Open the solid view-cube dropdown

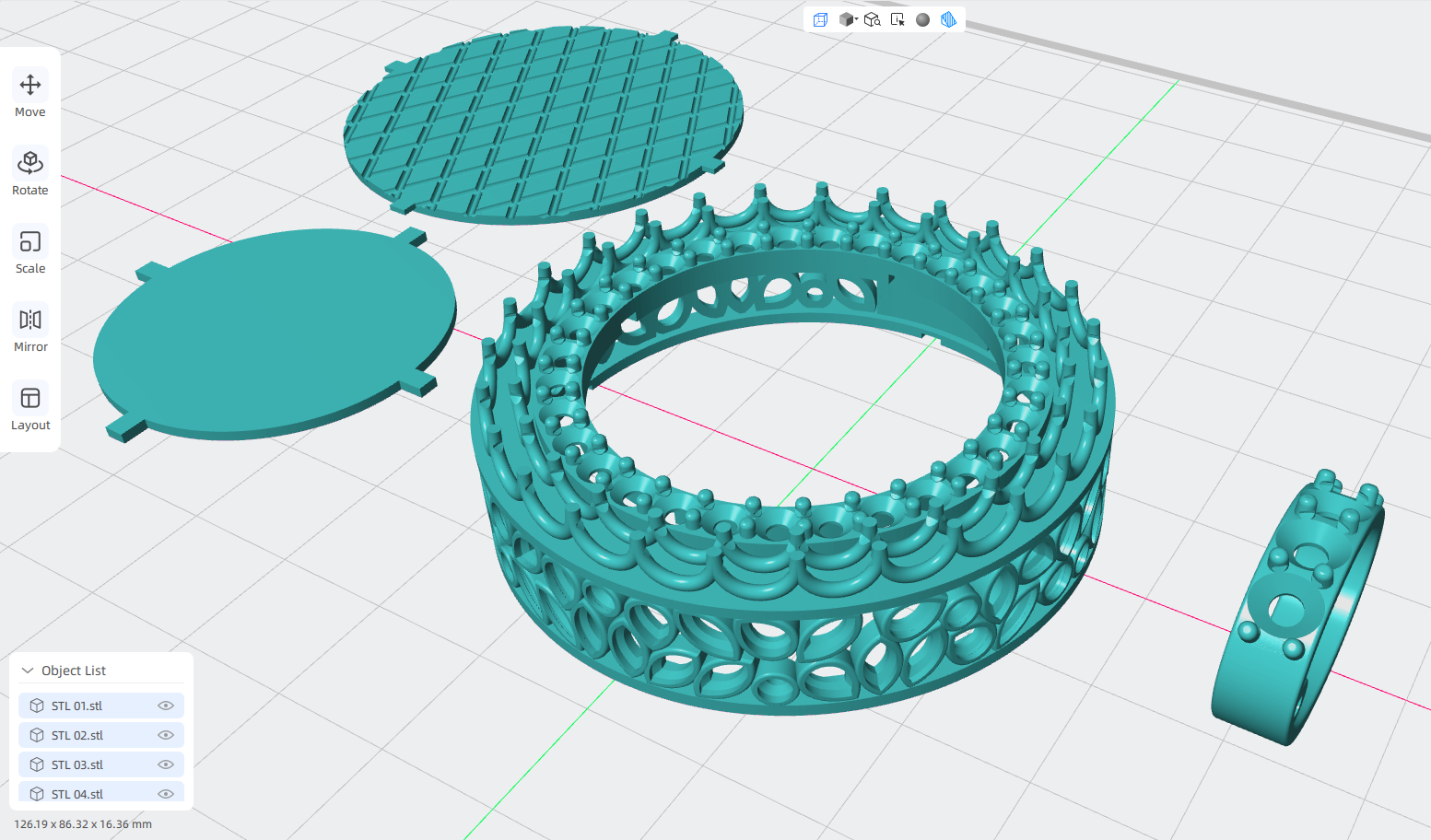click(x=848, y=19)
